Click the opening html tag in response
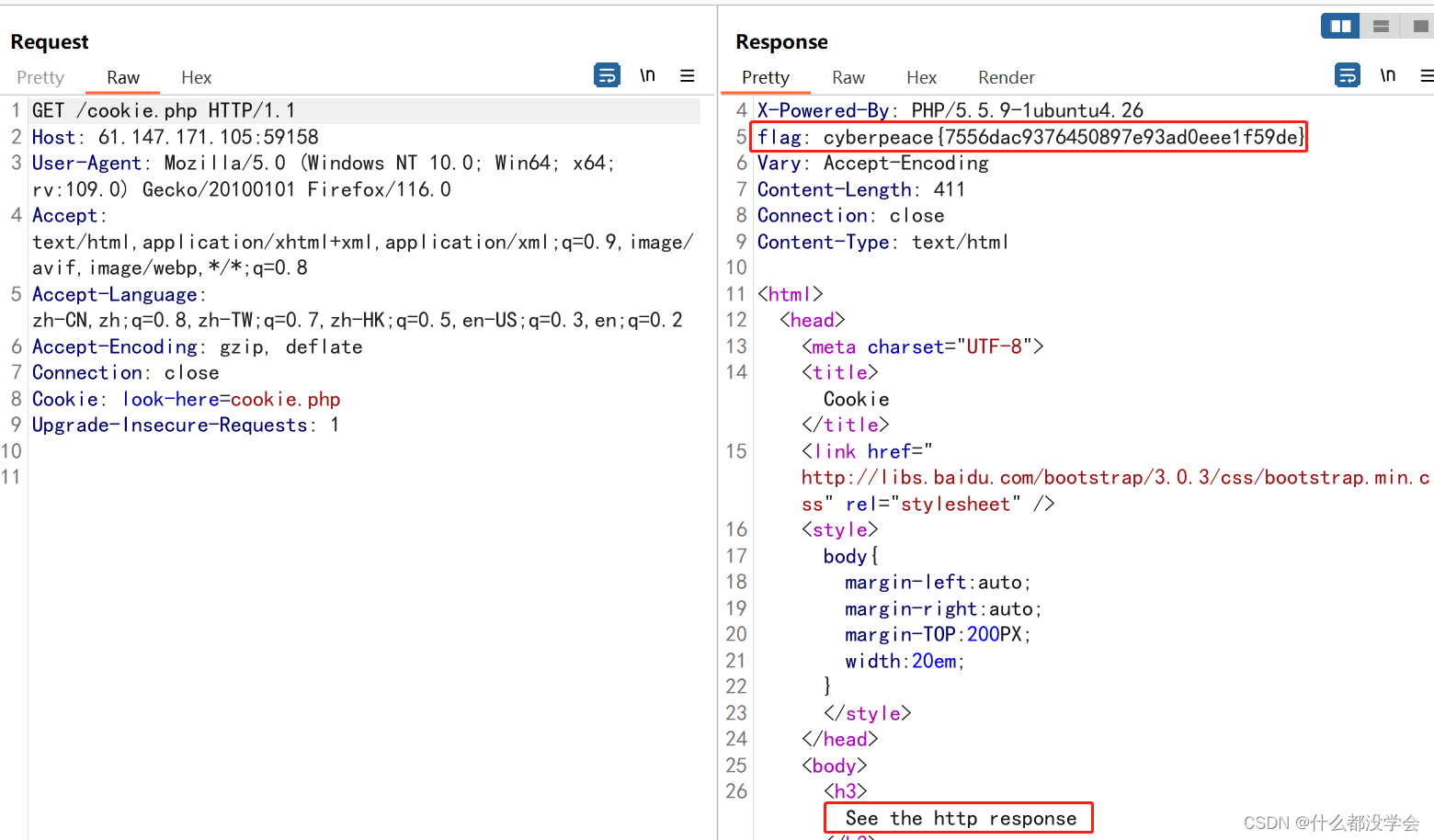The image size is (1434, 840). [x=791, y=294]
